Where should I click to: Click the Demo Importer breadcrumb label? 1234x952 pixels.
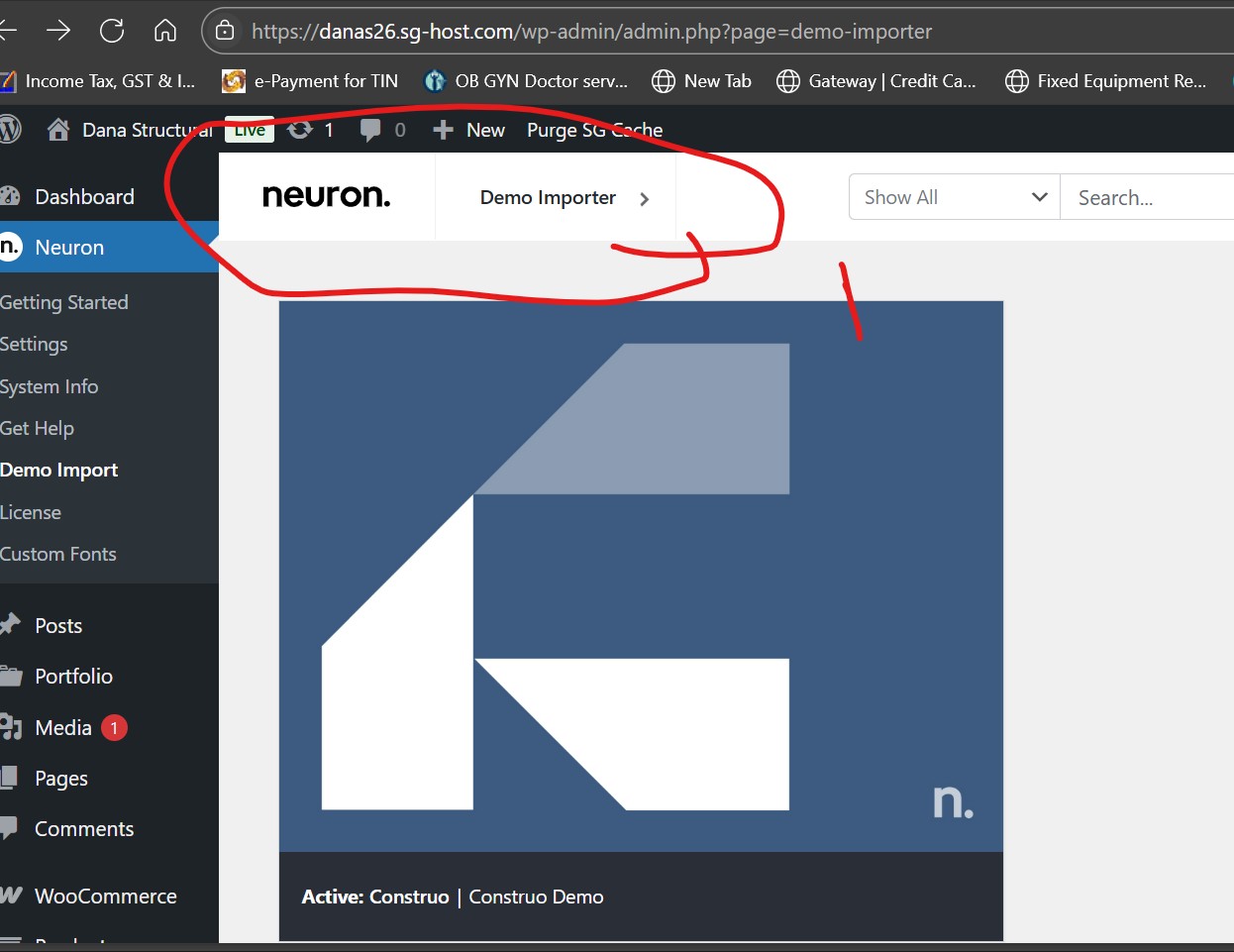click(548, 197)
